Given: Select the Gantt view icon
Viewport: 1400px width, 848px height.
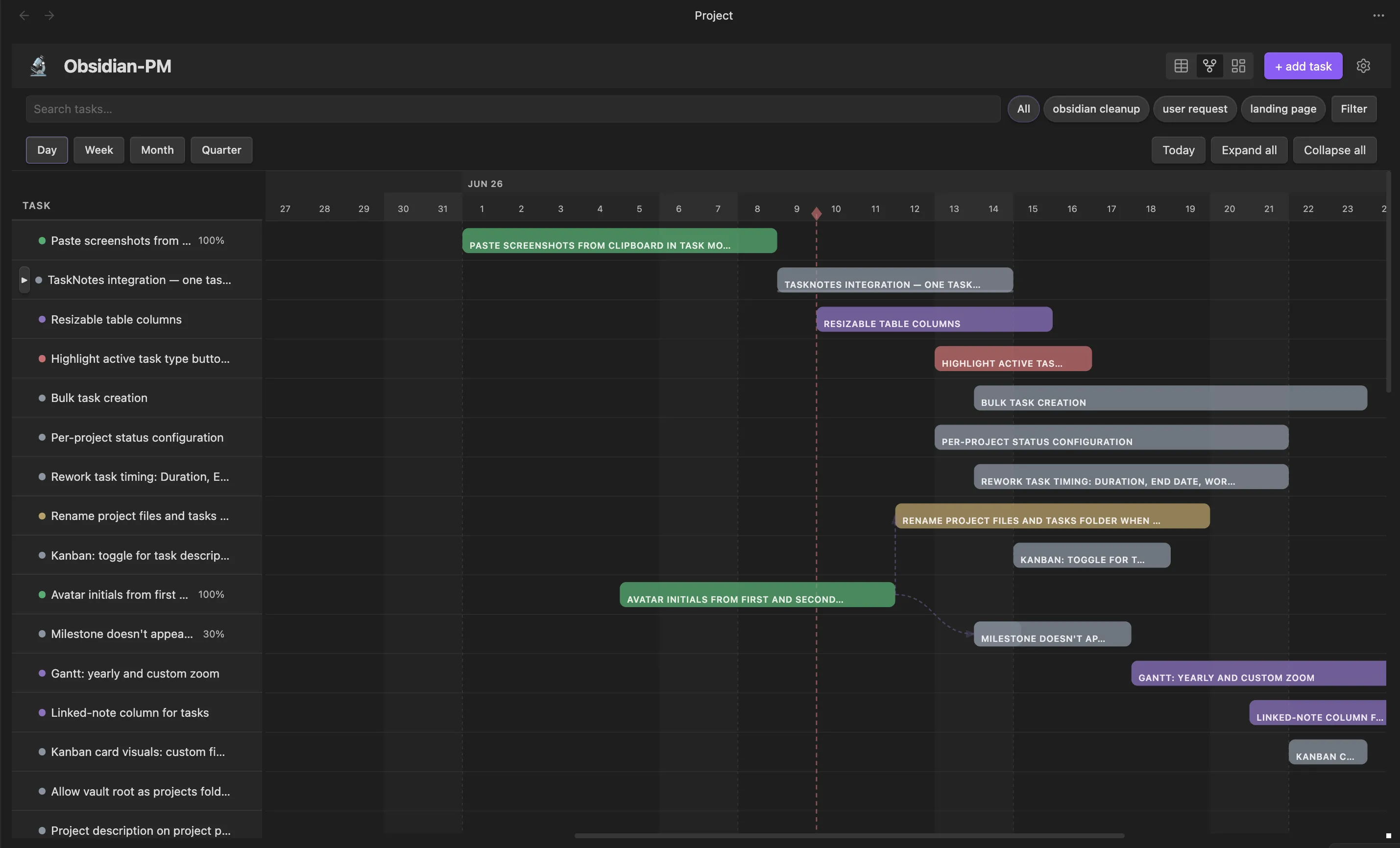Looking at the screenshot, I should [x=1209, y=66].
